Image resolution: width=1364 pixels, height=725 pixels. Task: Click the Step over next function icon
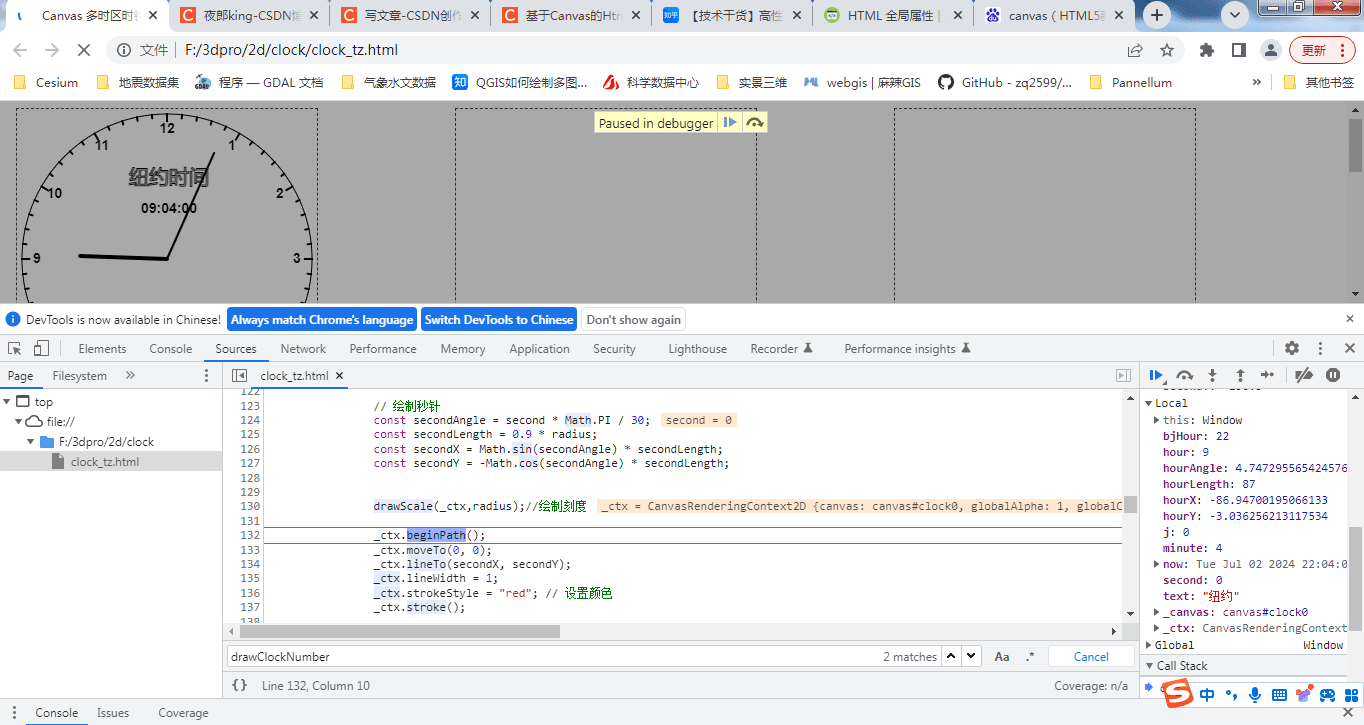1184,375
